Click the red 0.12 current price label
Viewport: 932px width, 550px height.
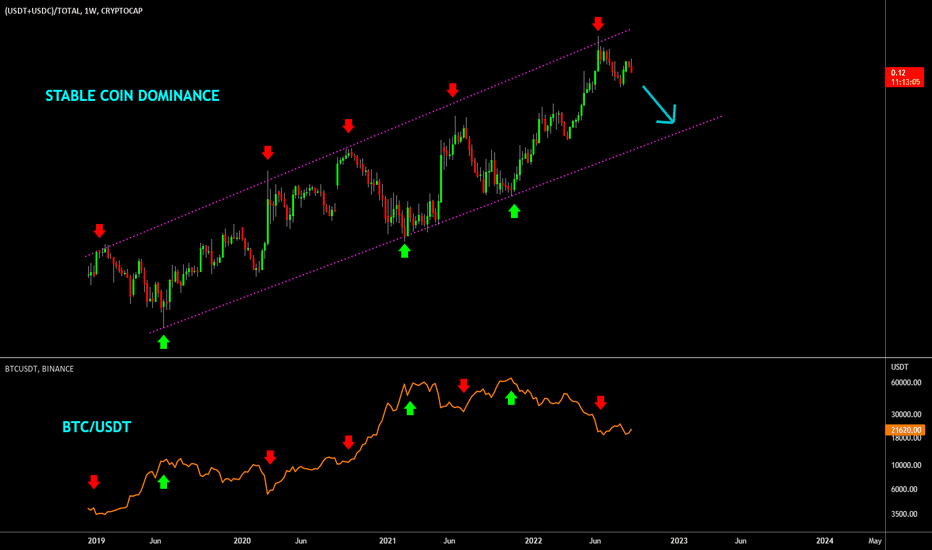point(905,77)
